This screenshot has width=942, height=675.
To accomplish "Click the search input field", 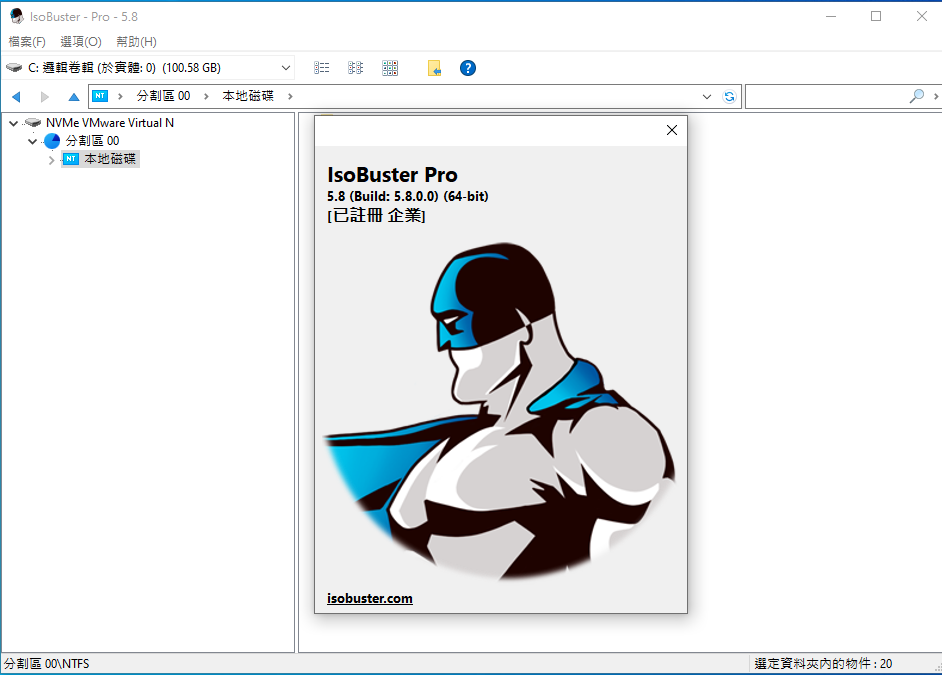I will point(827,96).
